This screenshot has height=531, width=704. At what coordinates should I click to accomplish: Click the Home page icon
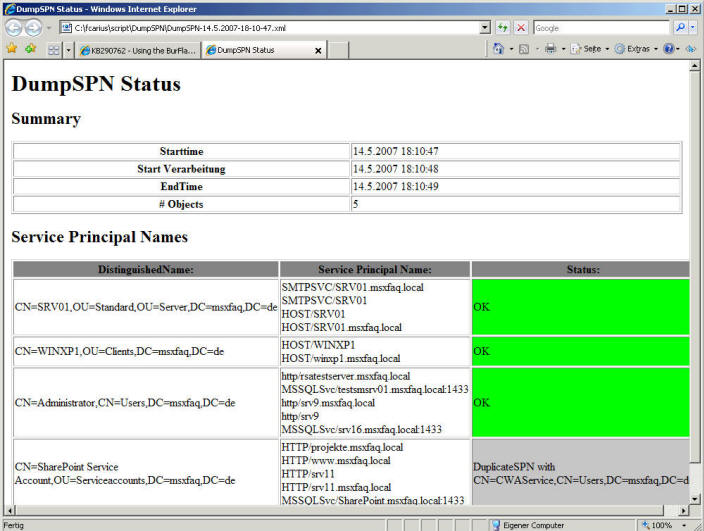pos(498,48)
